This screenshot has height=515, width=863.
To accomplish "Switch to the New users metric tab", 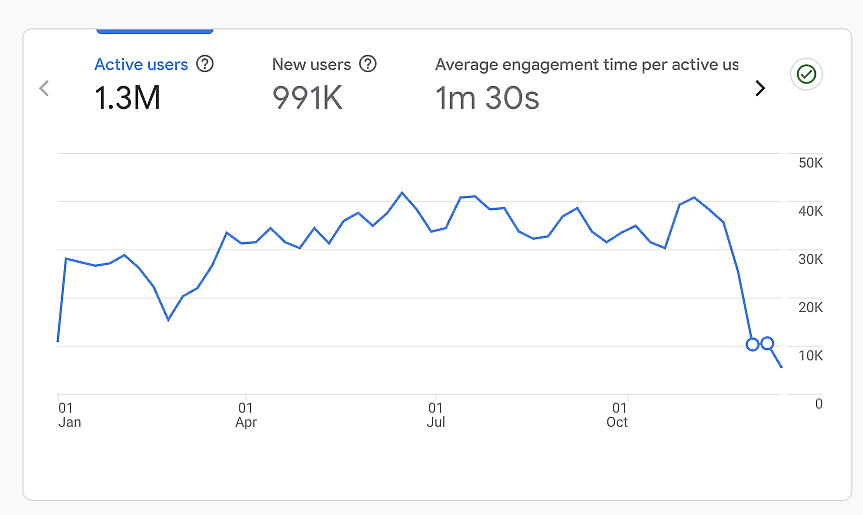I will tap(311, 64).
